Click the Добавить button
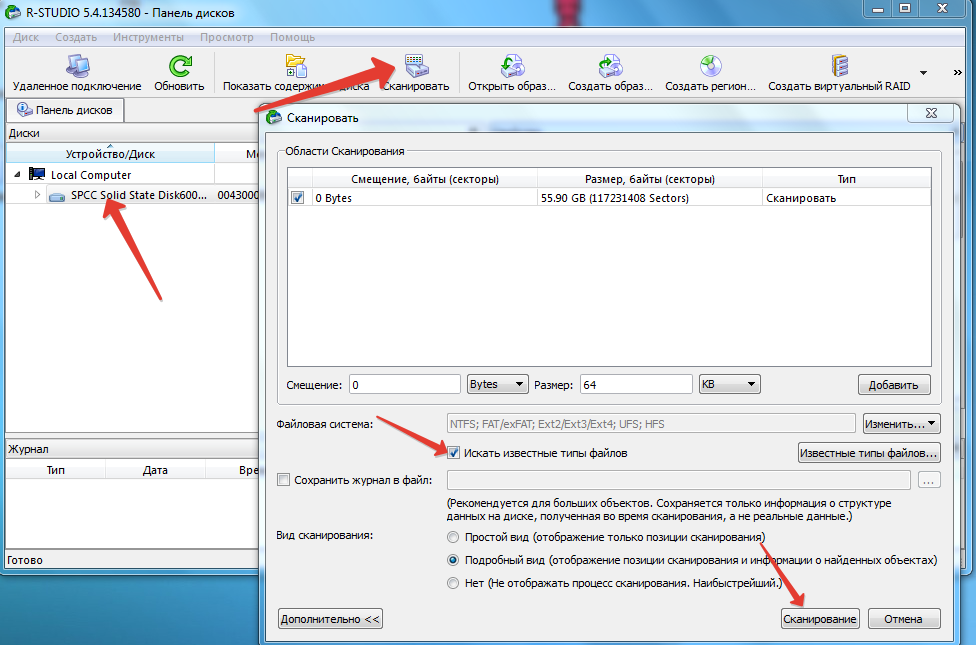This screenshot has width=976, height=645. coord(894,385)
